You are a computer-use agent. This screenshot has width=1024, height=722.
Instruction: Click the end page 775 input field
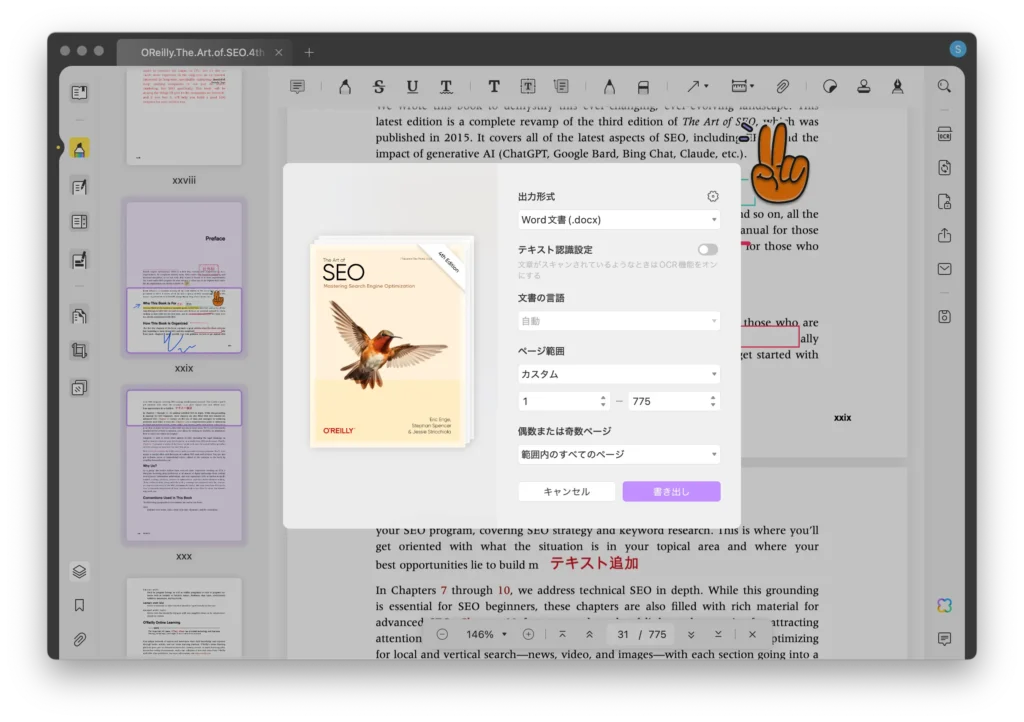(666, 401)
